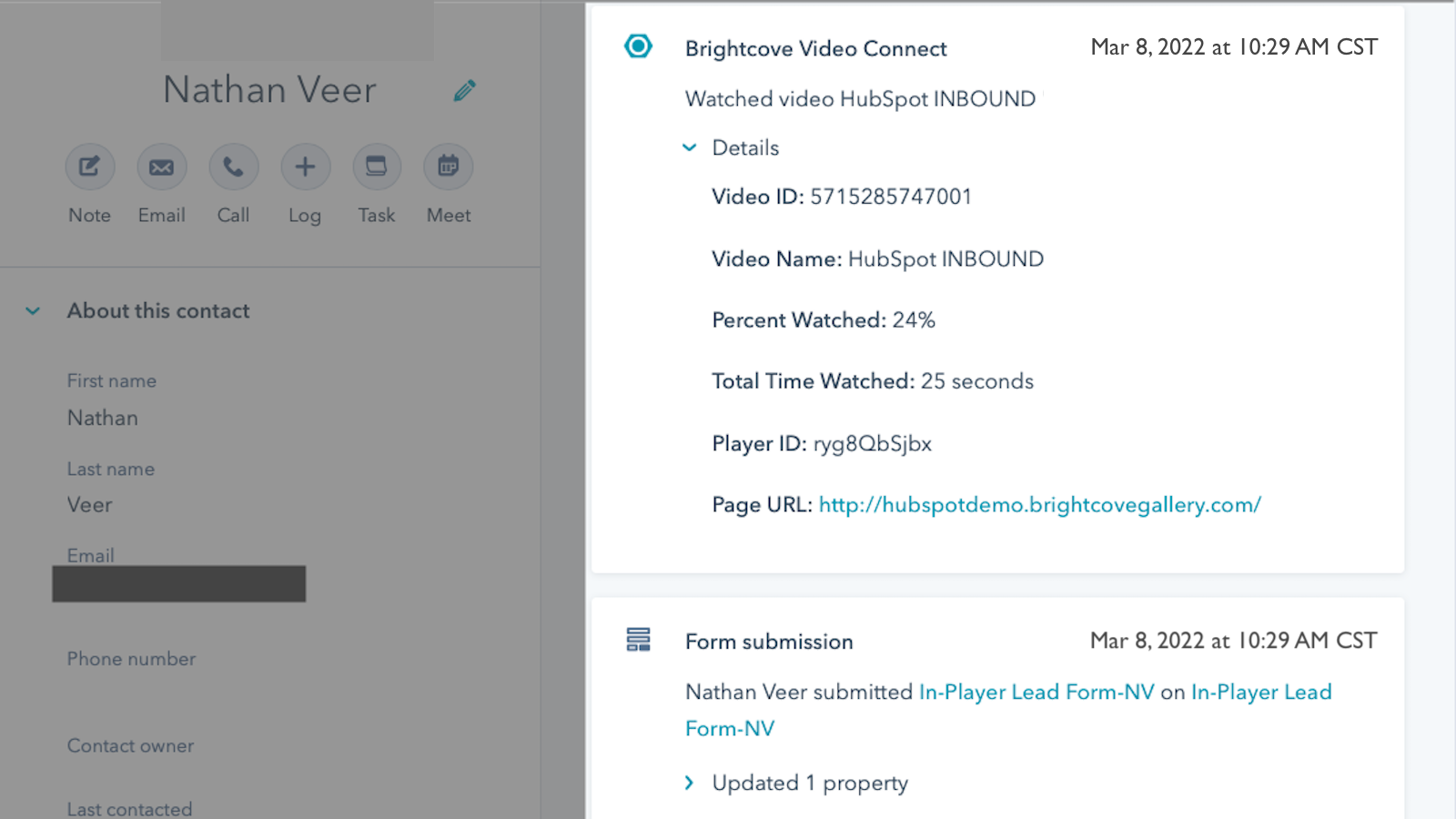Select the Last name field showing Veer
This screenshot has width=1456, height=819.
(89, 505)
